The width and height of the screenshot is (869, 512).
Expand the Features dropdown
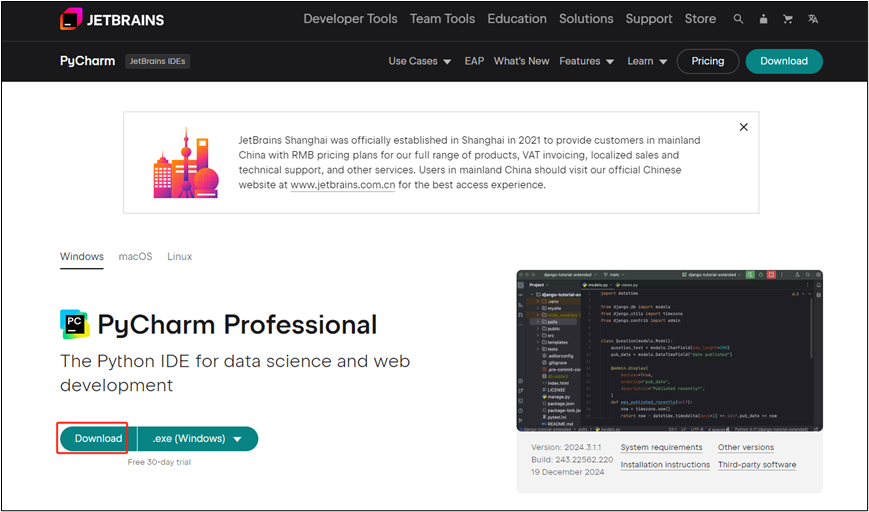(x=586, y=61)
